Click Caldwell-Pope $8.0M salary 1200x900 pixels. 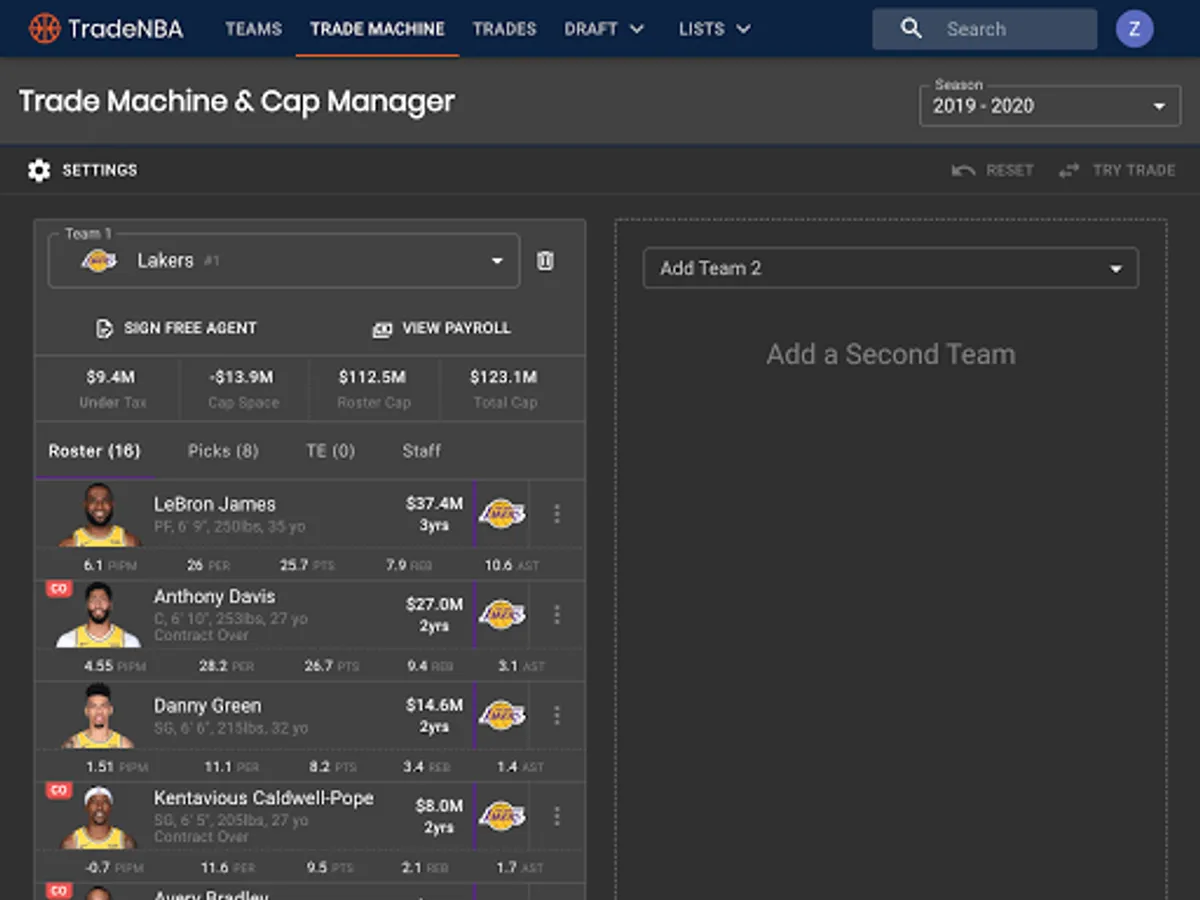click(x=440, y=806)
